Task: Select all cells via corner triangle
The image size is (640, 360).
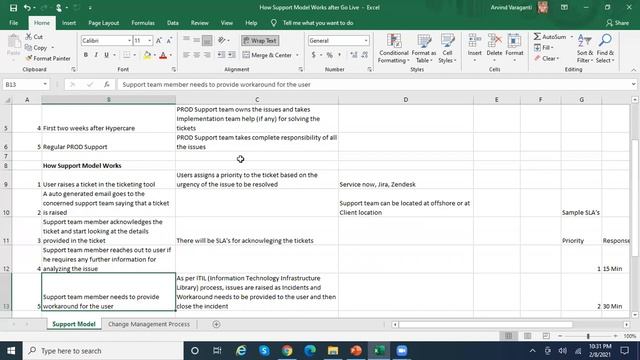Action: (x=7, y=100)
